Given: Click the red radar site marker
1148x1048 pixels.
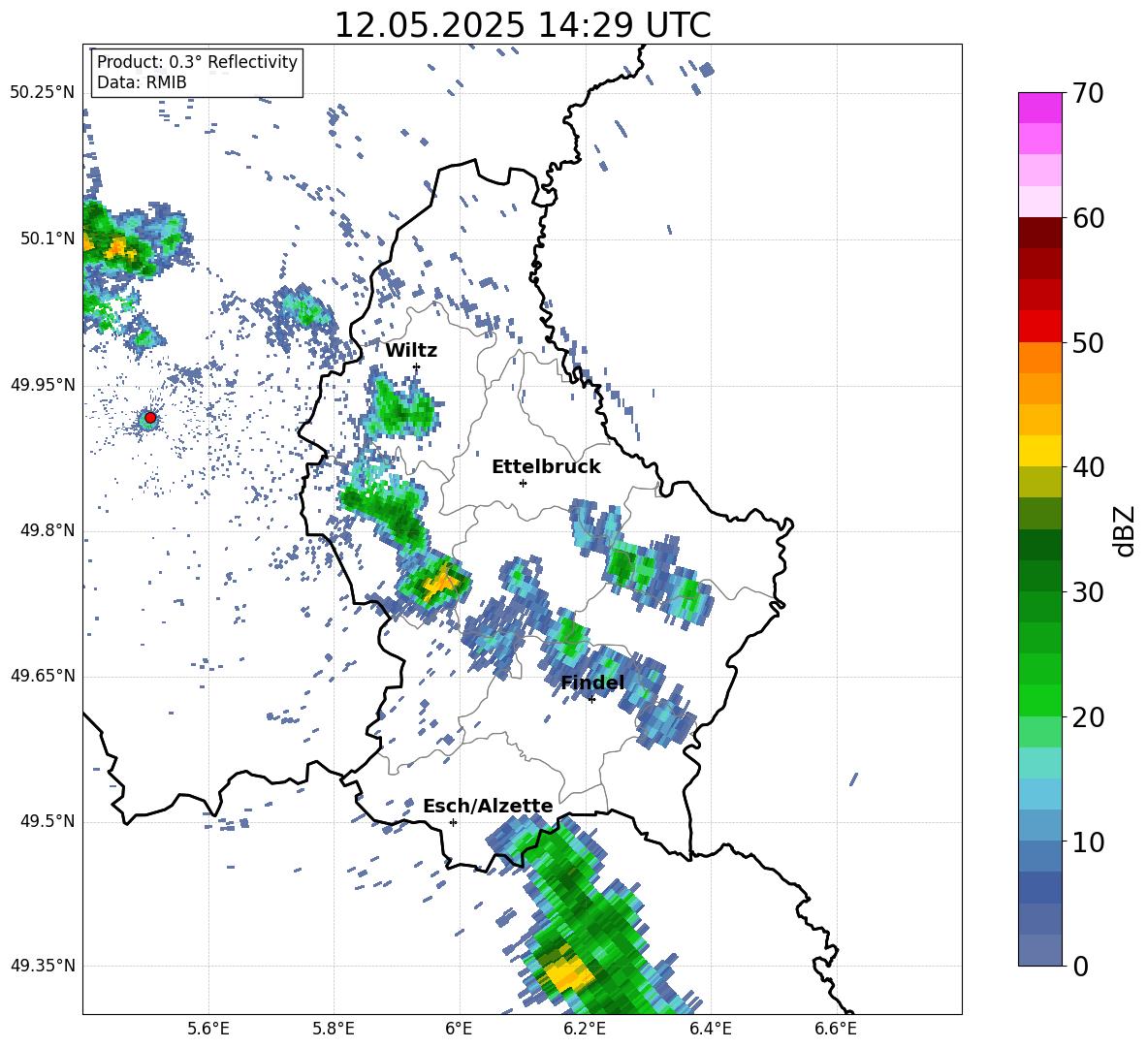Looking at the screenshot, I should pos(150,418).
